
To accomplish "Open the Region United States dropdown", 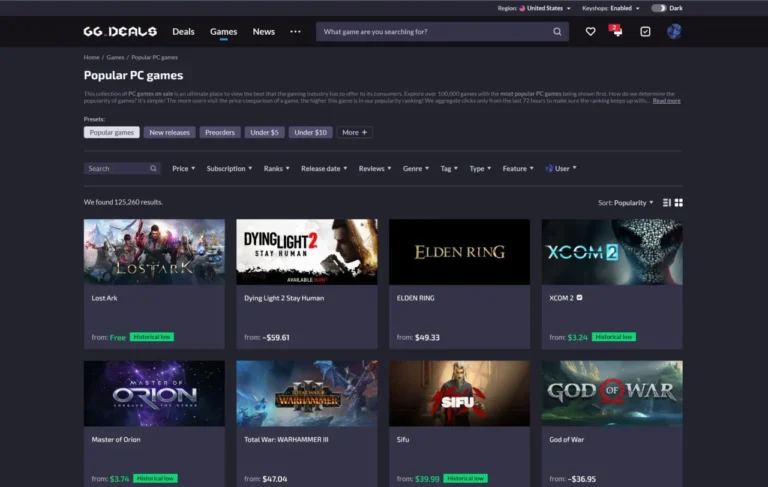I will click(534, 8).
